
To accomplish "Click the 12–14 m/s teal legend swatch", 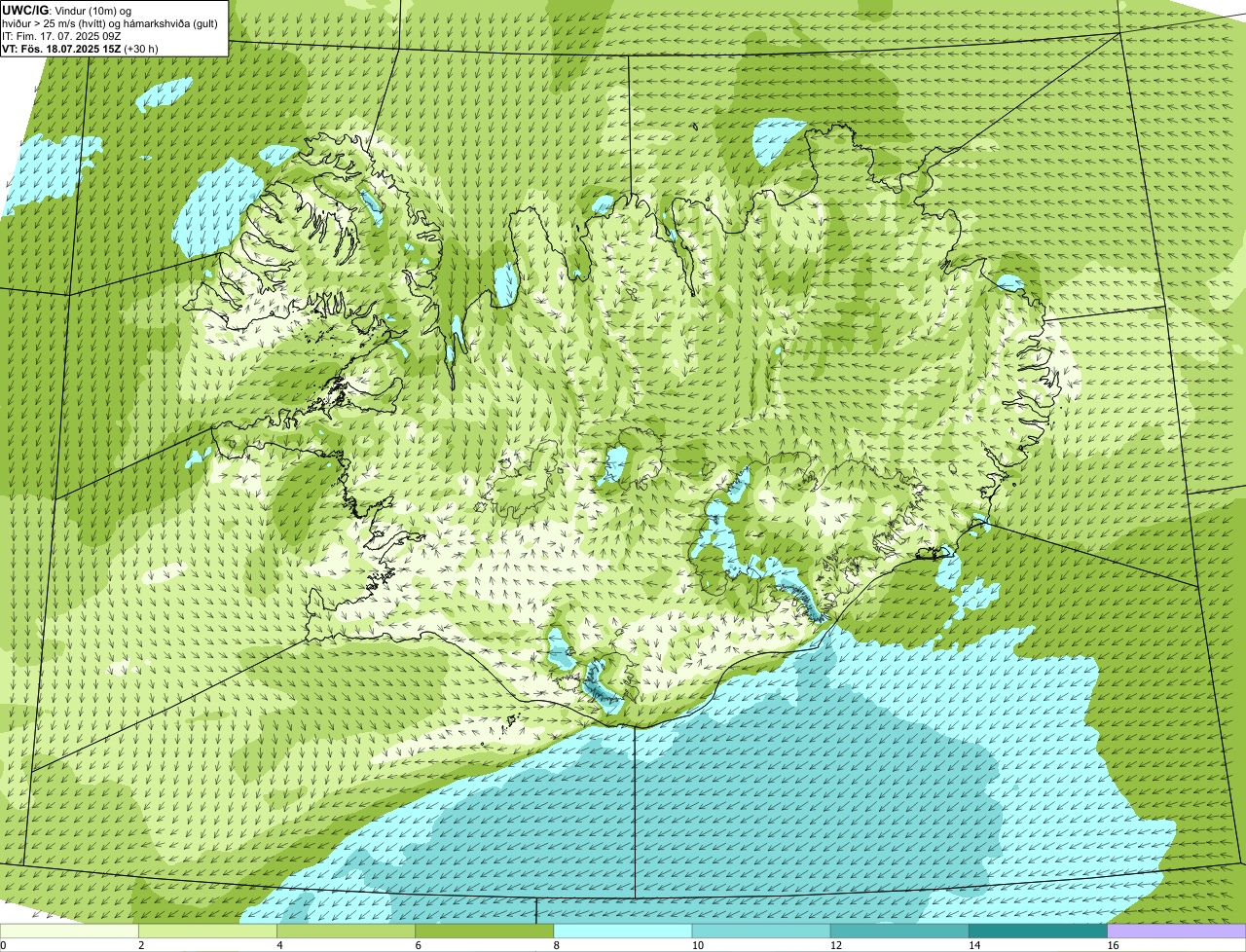I will (899, 931).
